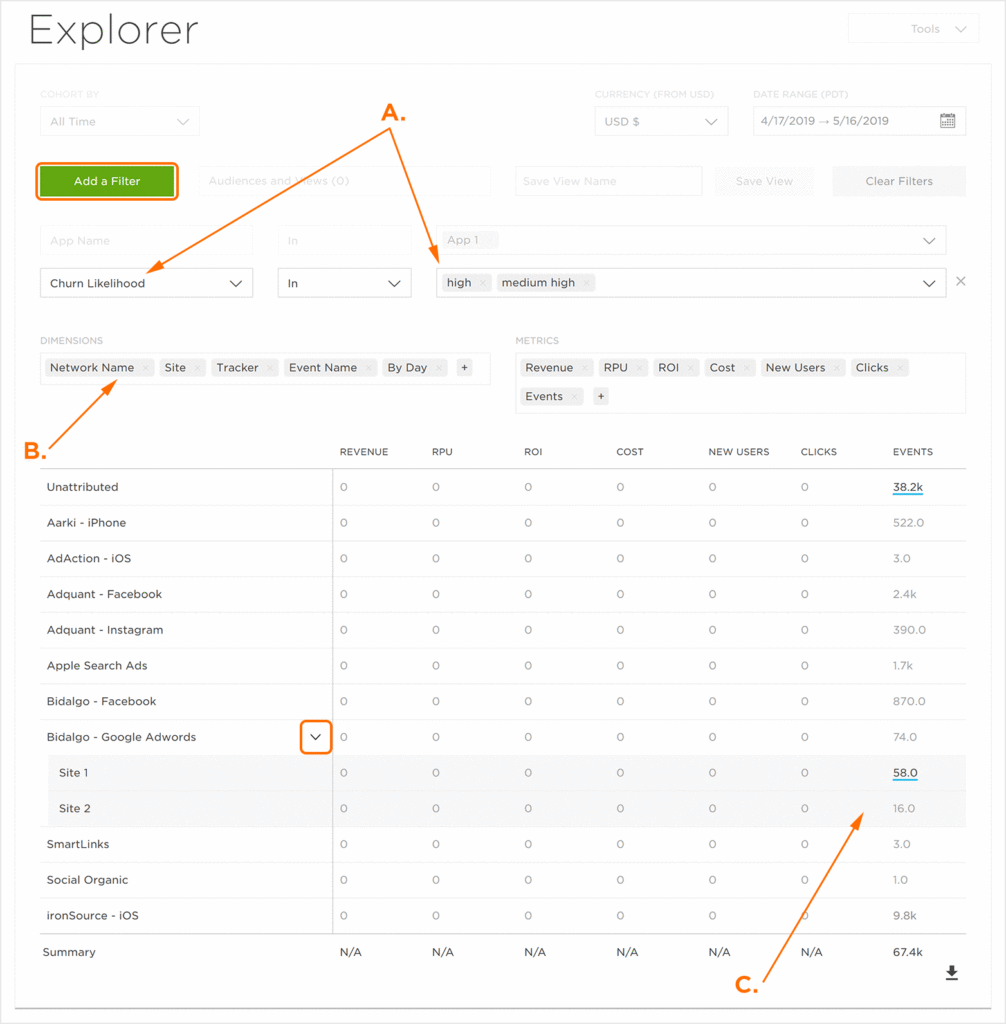Screen dimensions: 1006x1024
Task: Click the date range field 4/17/2019 → 5/16/2019
Action: pyautogui.click(x=859, y=121)
